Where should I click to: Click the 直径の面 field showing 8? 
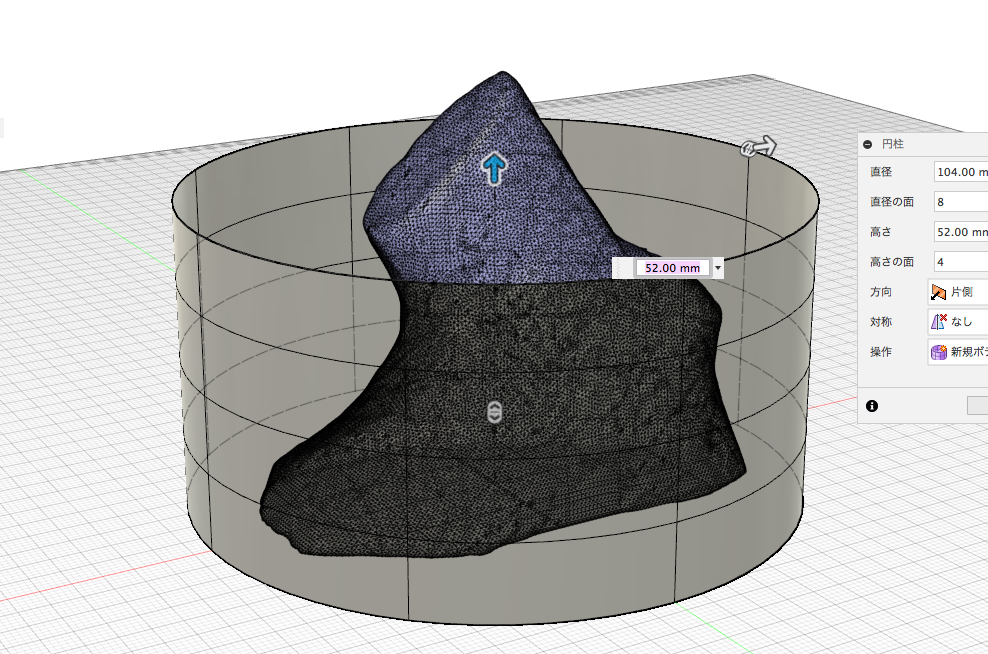click(961, 202)
